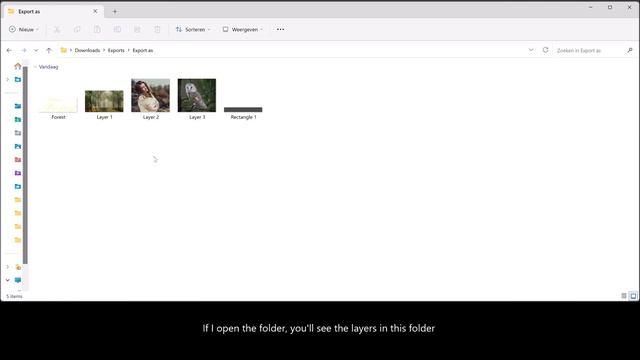Click the breadcrumb folder icon
Image resolution: width=640 pixels, height=360 pixels.
coord(64,50)
